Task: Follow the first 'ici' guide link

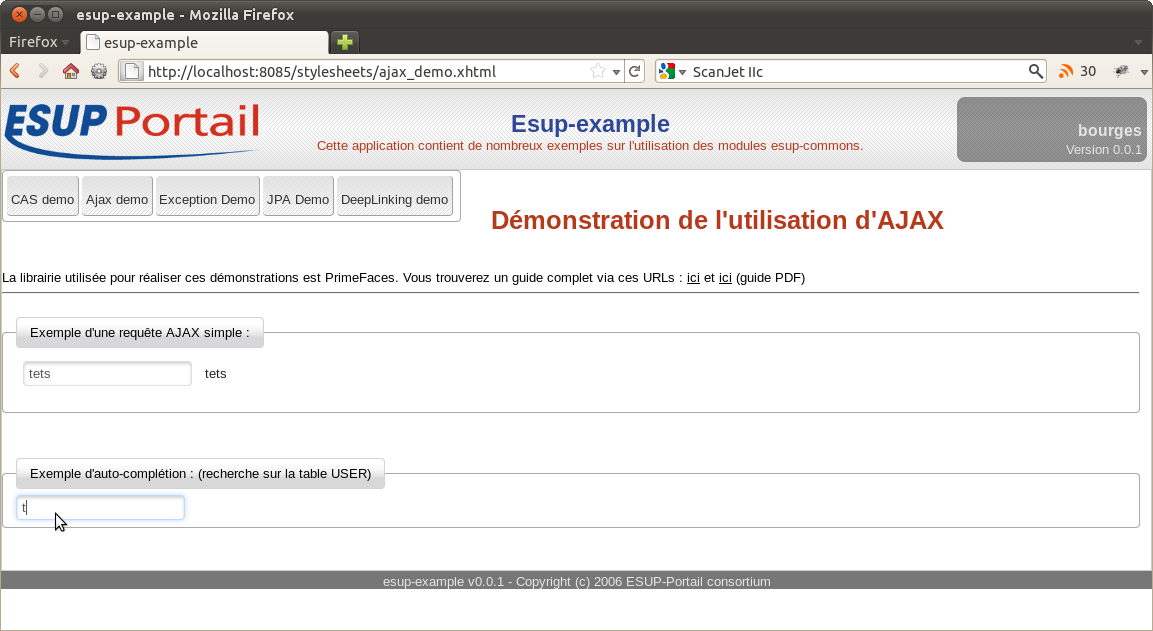Action: pyautogui.click(x=693, y=278)
